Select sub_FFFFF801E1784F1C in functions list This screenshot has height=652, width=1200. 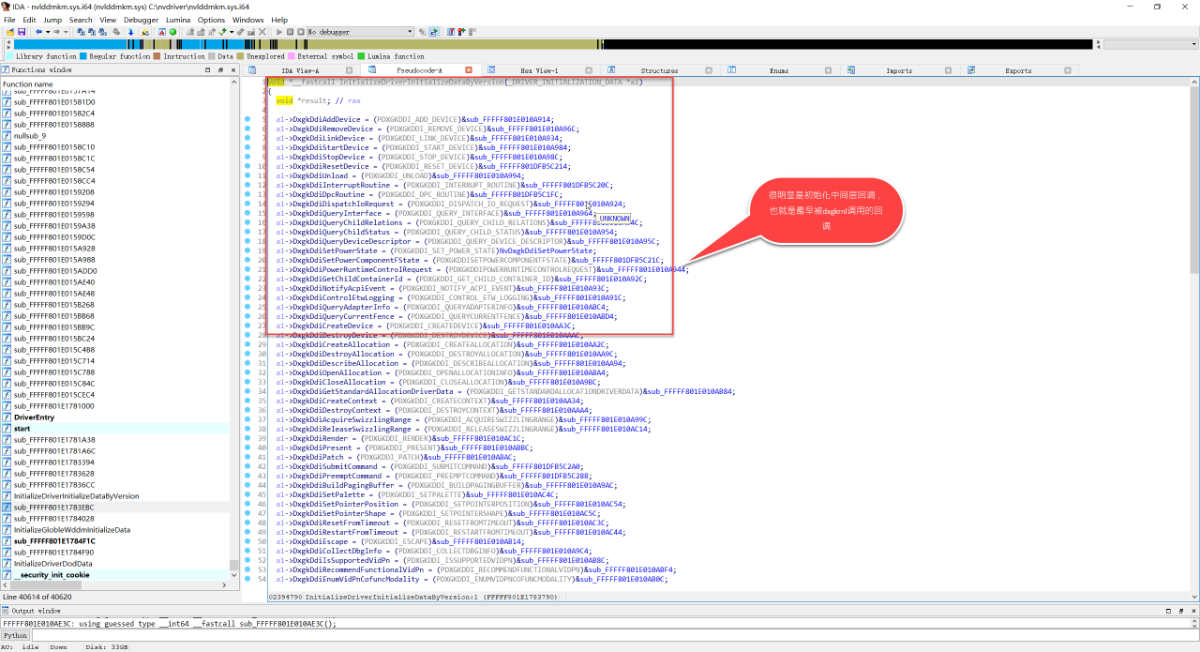point(114,541)
